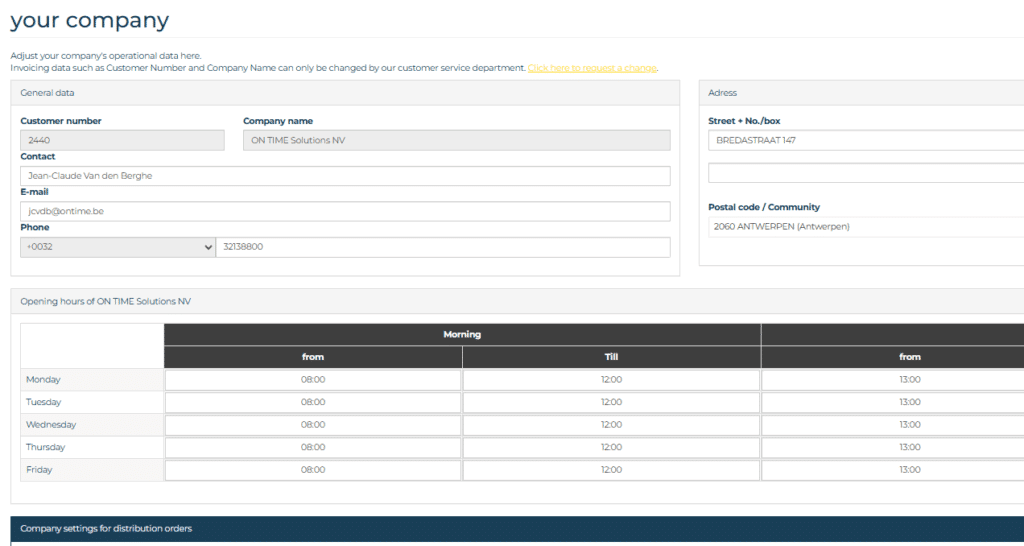Click the Postal code / Community field
The image size is (1024, 546).
pyautogui.click(x=866, y=227)
